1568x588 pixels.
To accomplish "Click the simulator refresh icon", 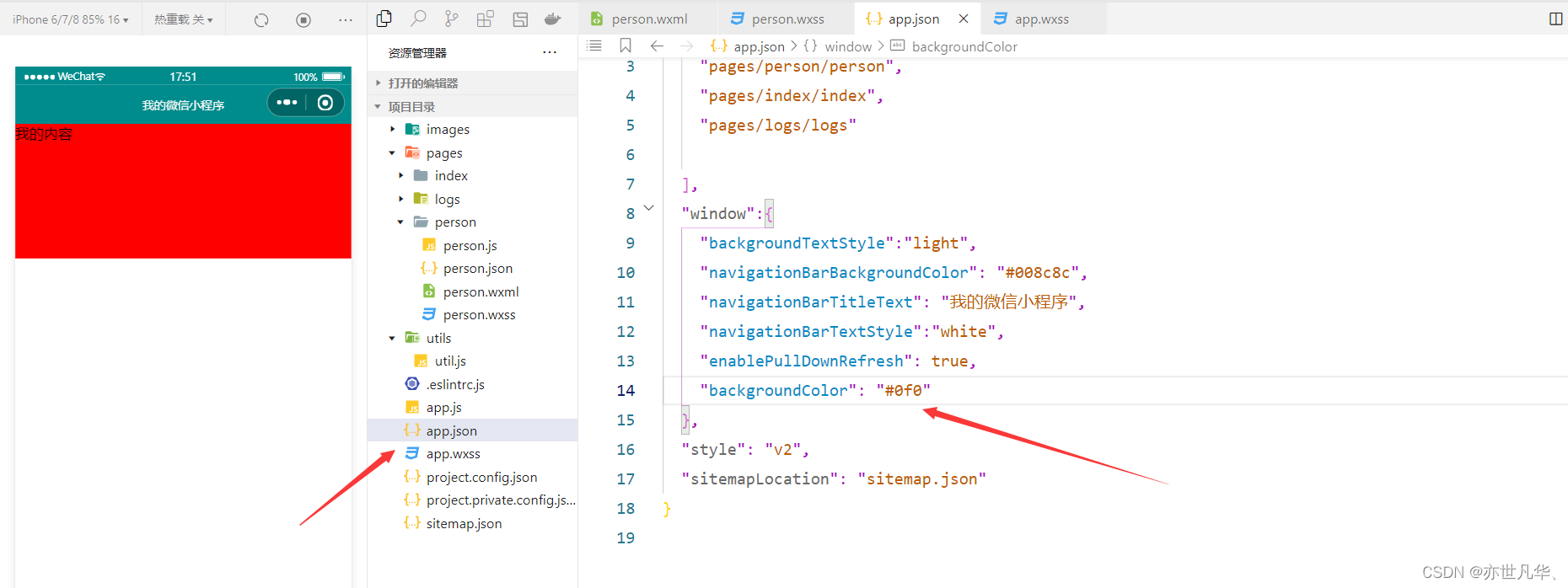I will [x=261, y=19].
